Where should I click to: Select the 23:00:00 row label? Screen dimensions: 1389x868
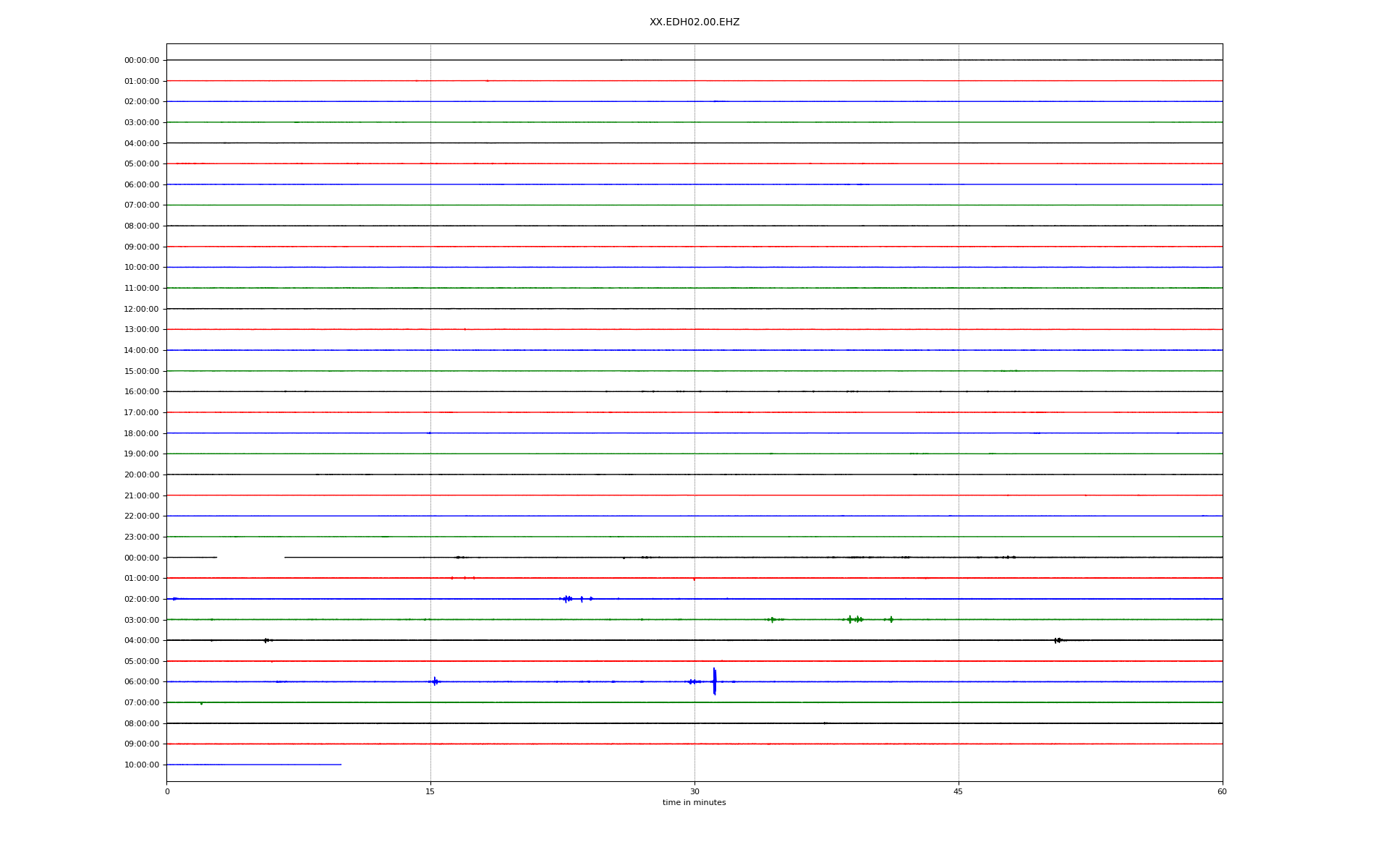pos(142,537)
